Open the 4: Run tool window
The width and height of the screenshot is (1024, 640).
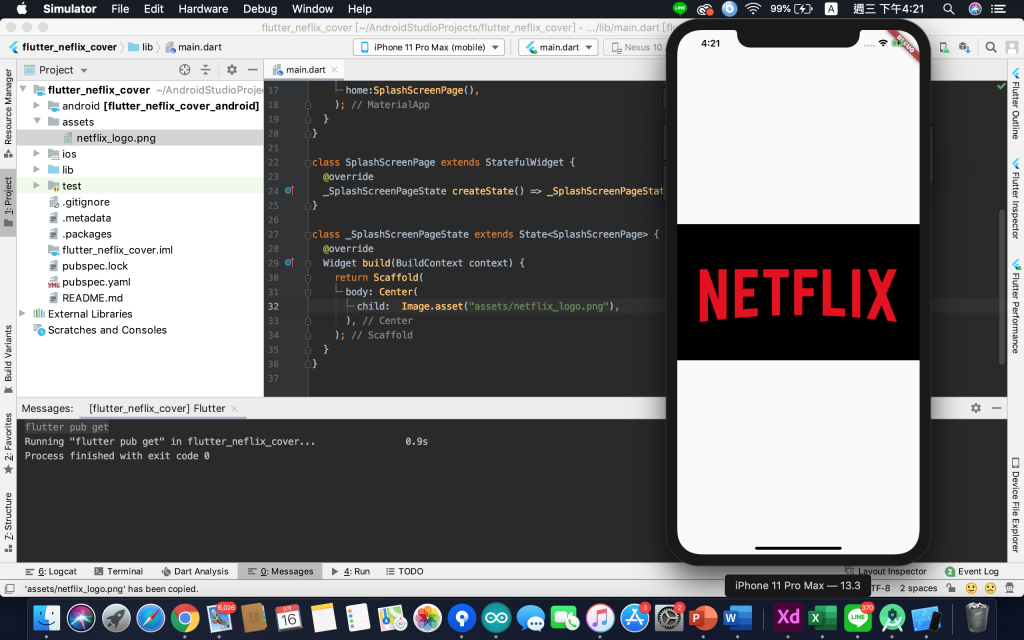[350, 571]
